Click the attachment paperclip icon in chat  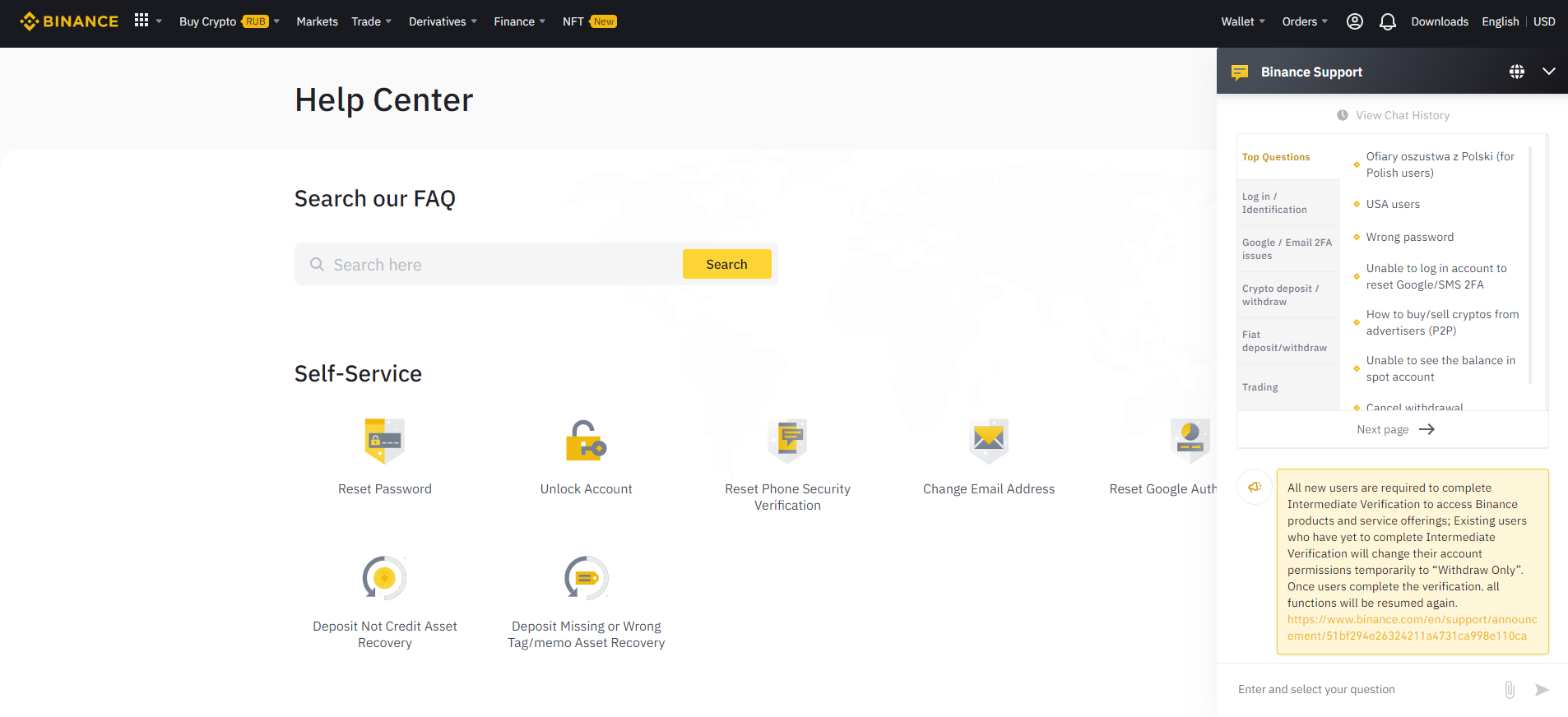1510,690
